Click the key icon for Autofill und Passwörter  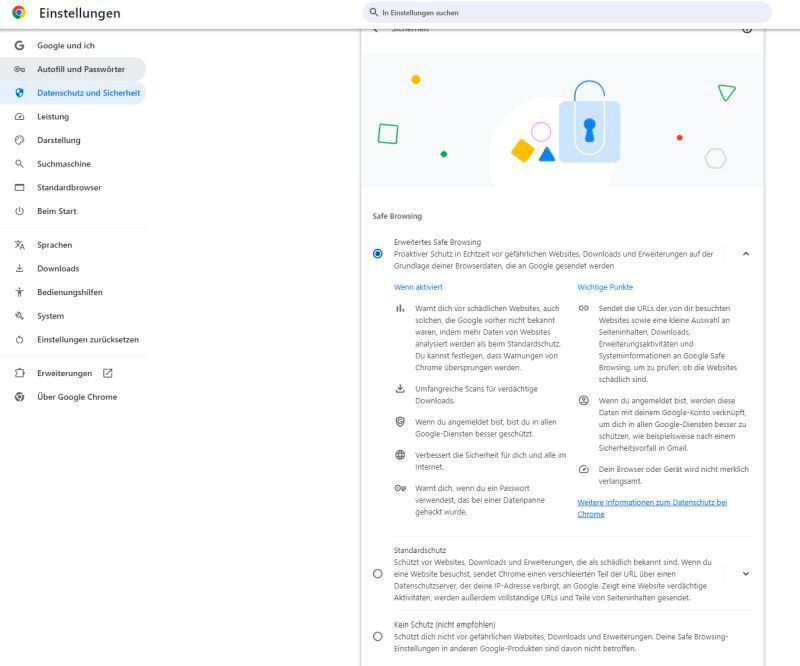tap(19, 69)
